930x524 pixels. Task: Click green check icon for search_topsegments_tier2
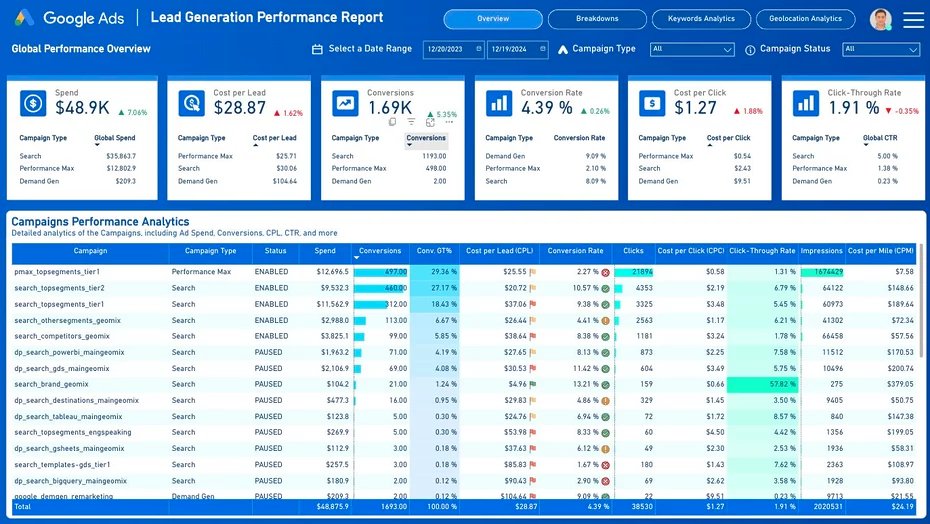click(606, 288)
